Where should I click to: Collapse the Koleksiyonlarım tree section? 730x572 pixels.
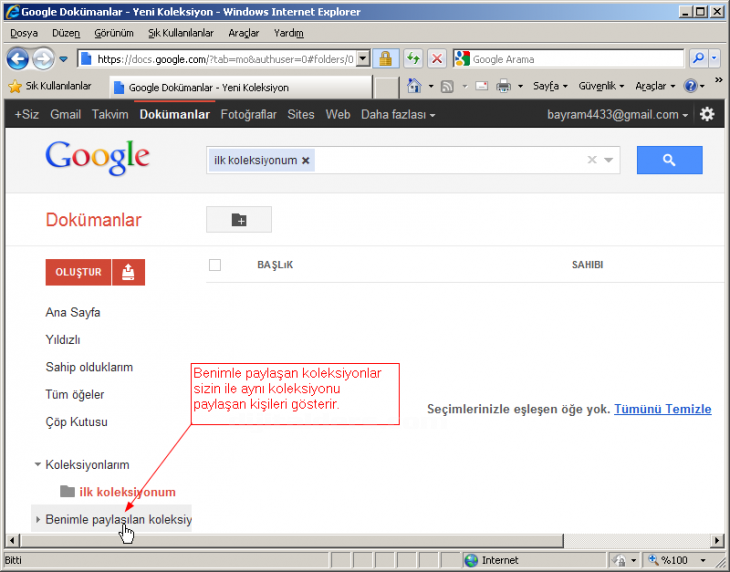(38, 464)
